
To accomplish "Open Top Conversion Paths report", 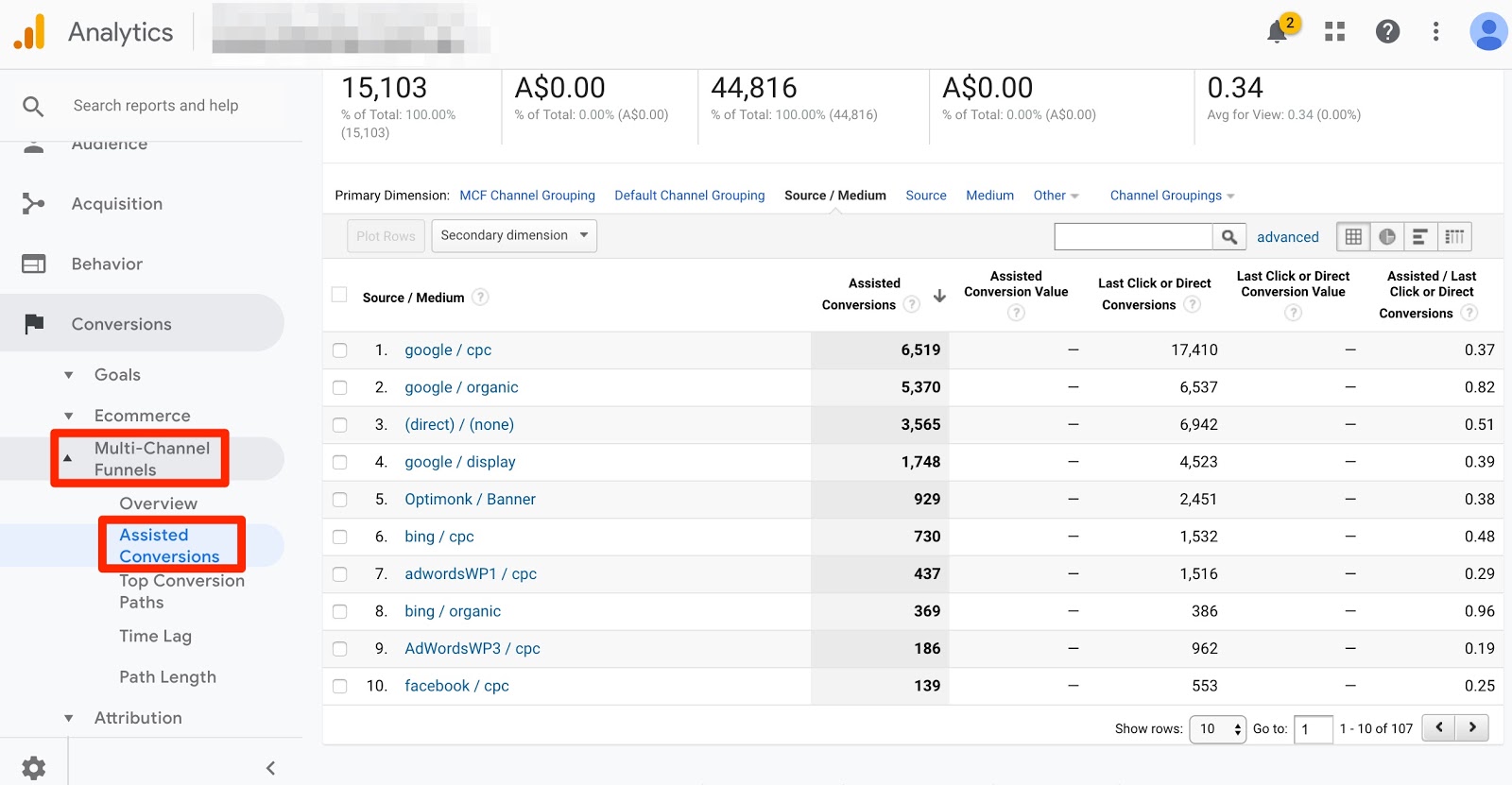I will point(181,591).
